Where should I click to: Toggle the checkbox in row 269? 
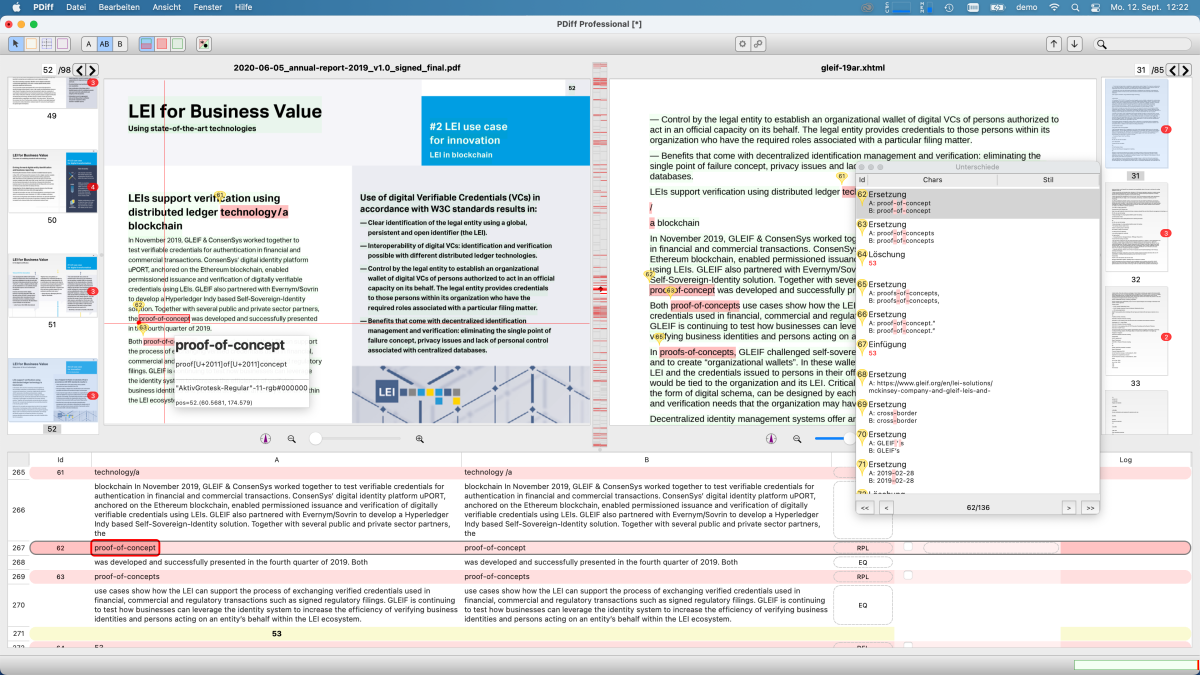pyautogui.click(x=908, y=576)
